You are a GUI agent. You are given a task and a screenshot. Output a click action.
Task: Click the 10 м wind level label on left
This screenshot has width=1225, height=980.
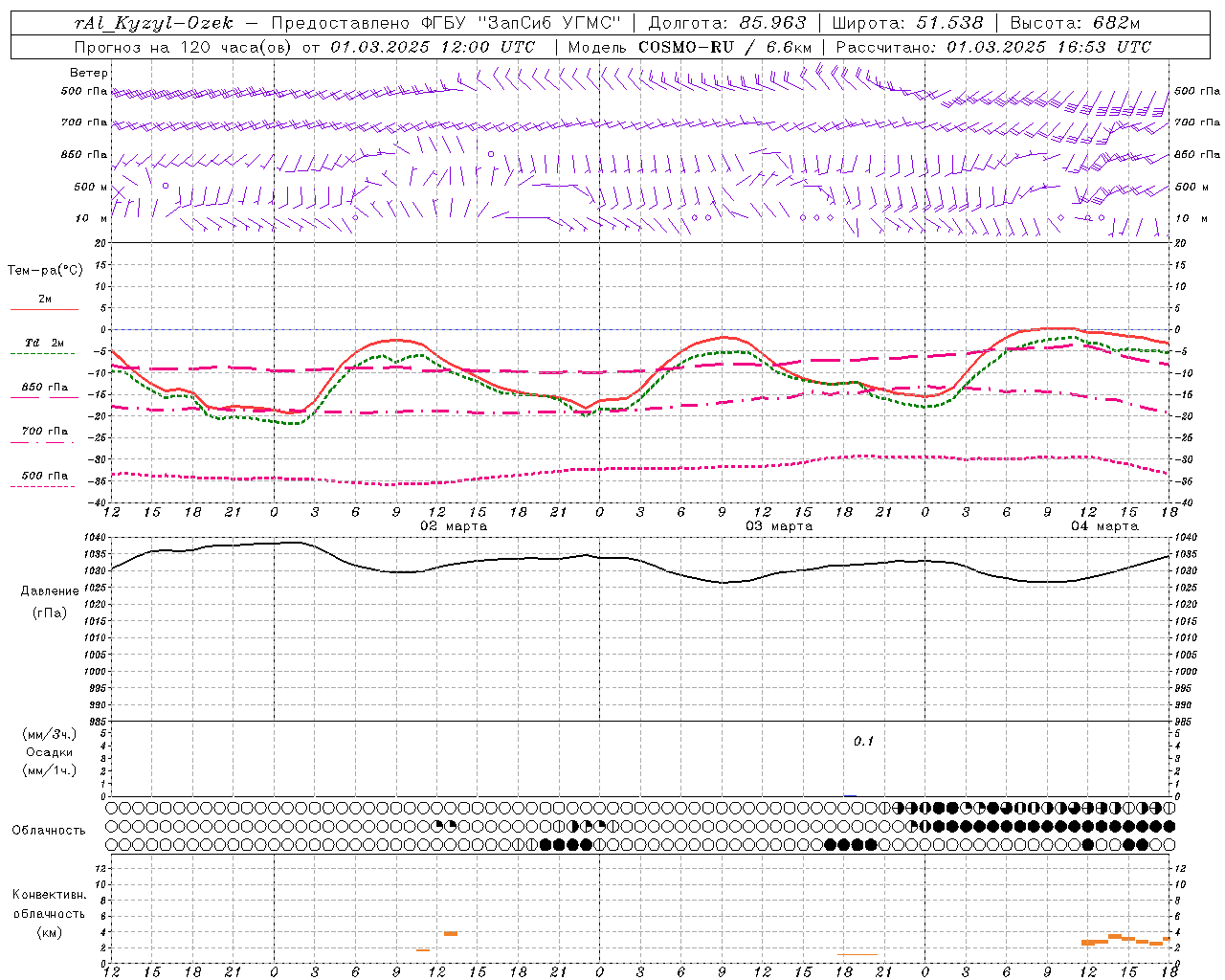(x=92, y=218)
